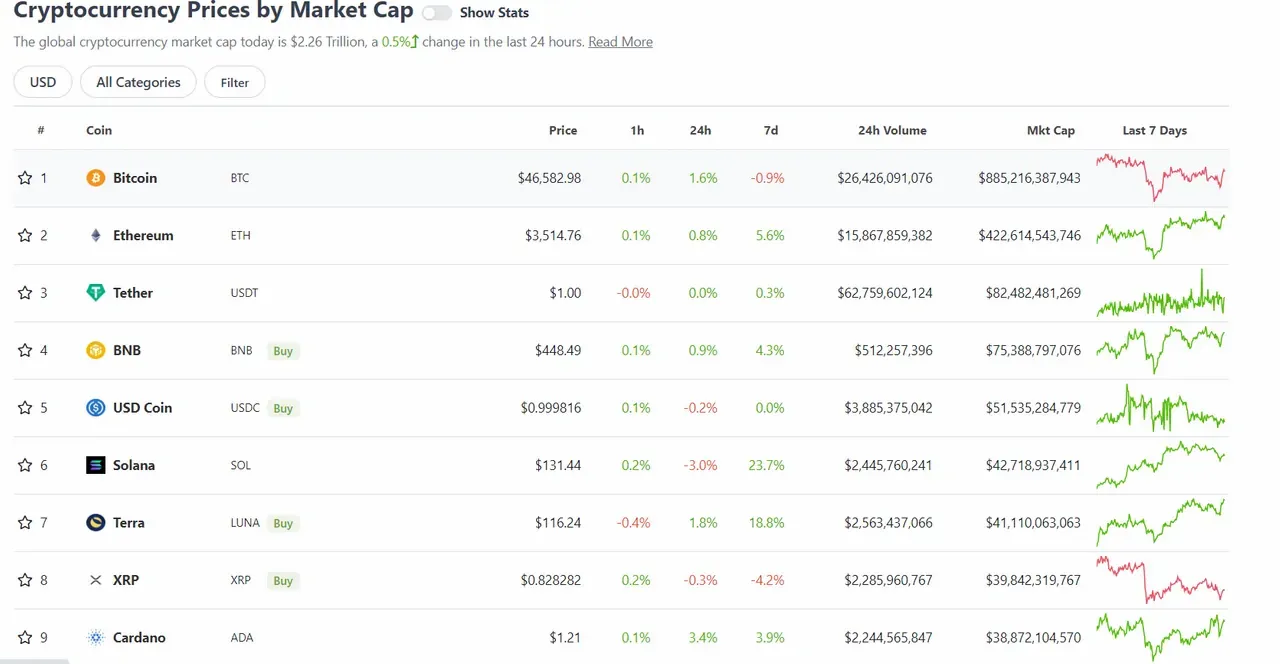1280x664 pixels.
Task: View Terra 7-day sparkline chart
Action: pos(1160,523)
